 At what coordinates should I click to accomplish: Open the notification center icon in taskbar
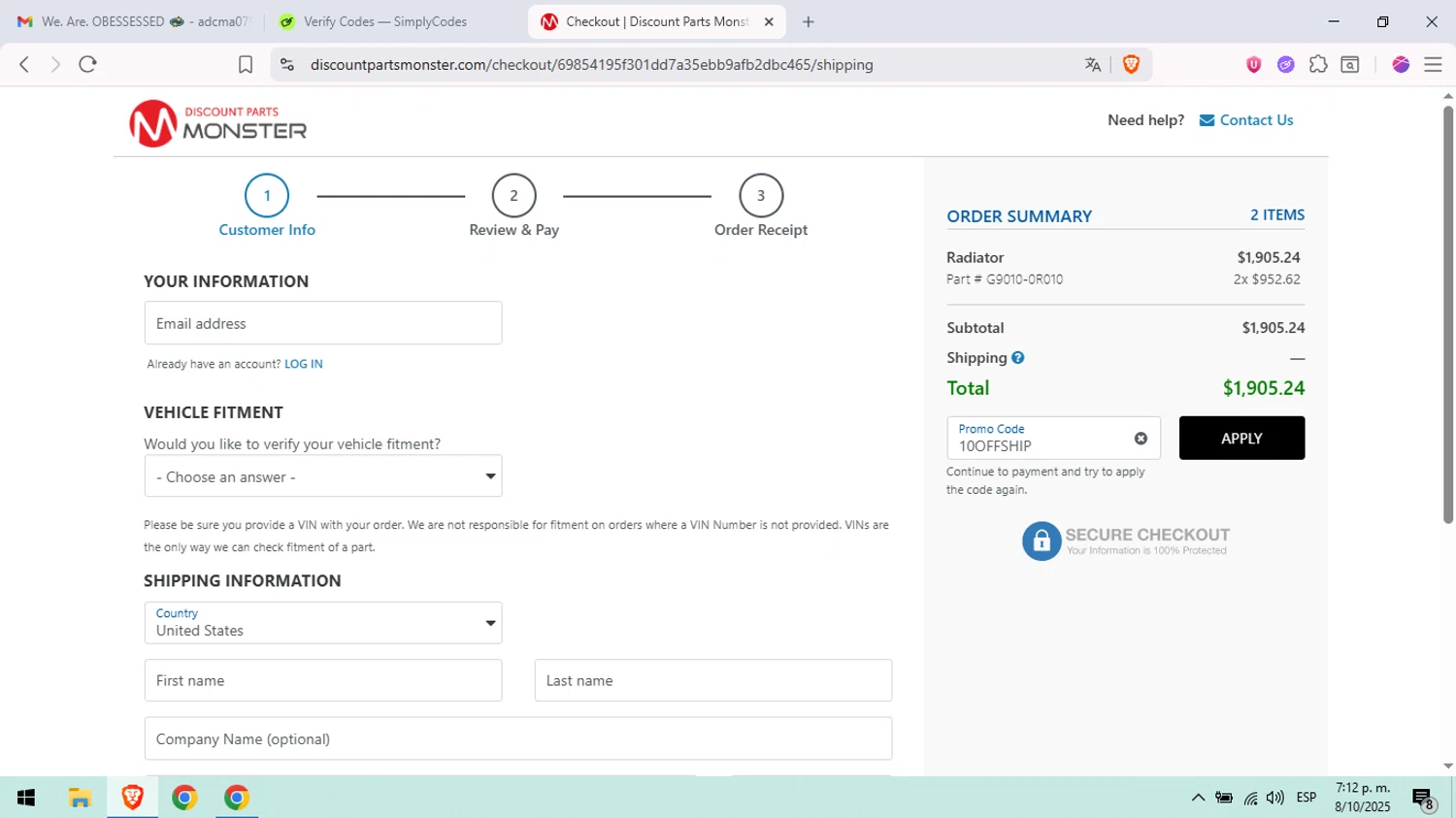point(1423,799)
